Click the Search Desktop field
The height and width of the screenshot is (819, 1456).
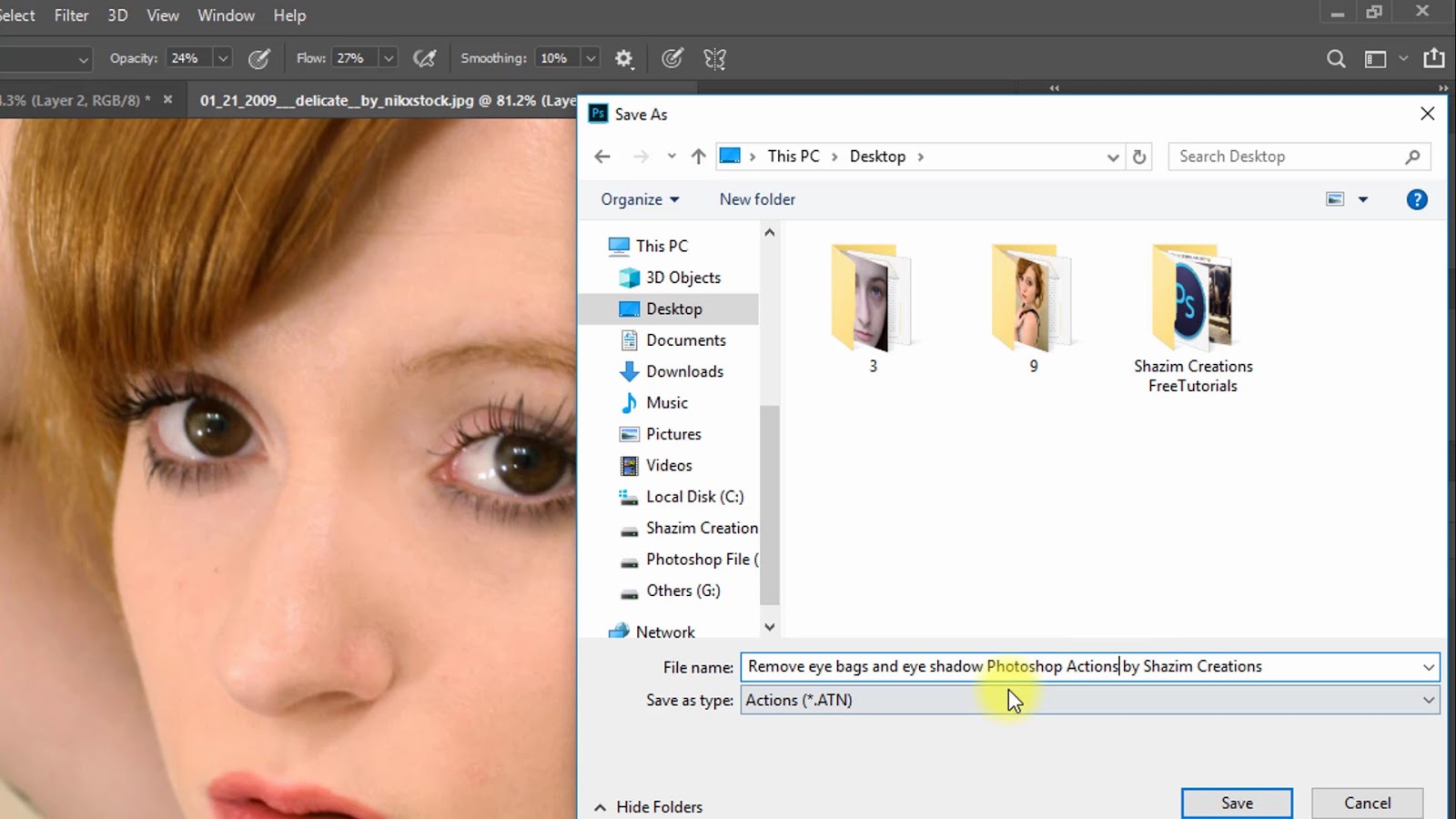1299,157
